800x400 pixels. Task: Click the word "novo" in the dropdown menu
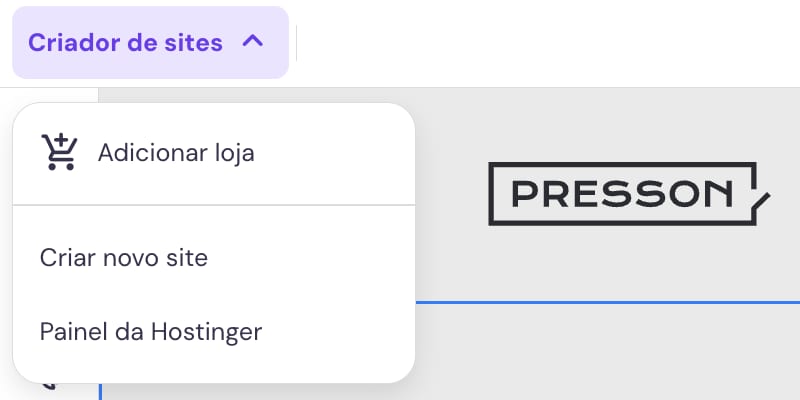click(125, 257)
